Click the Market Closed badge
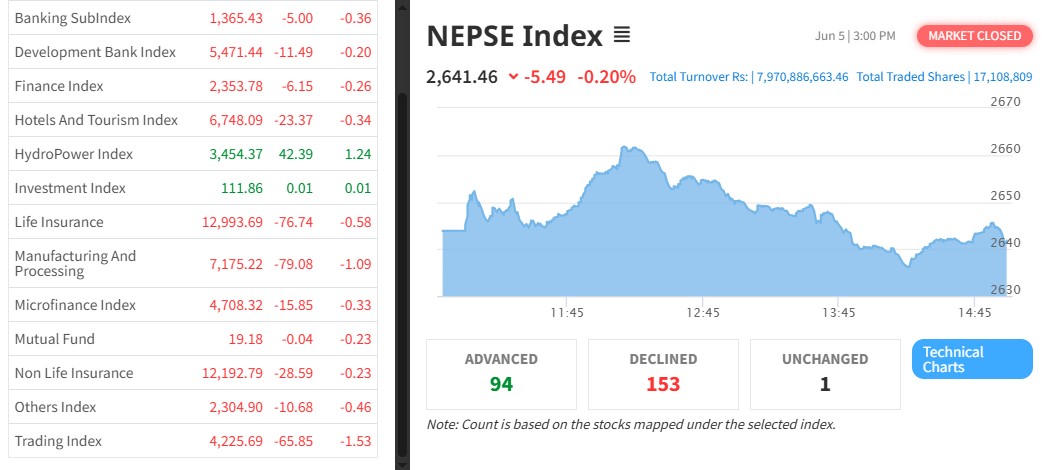Screen dimensions: 1042x470 [974, 36]
